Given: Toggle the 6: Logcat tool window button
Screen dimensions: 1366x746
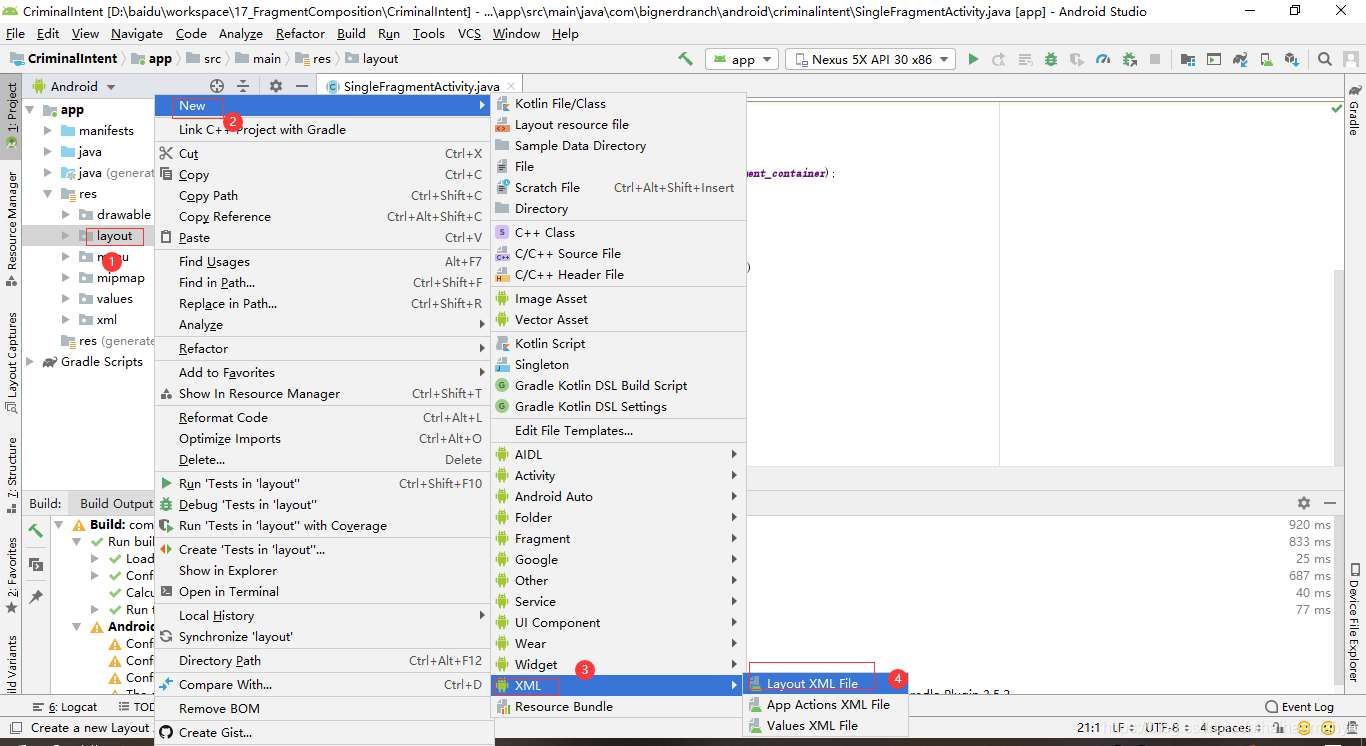Looking at the screenshot, I should pos(66,707).
